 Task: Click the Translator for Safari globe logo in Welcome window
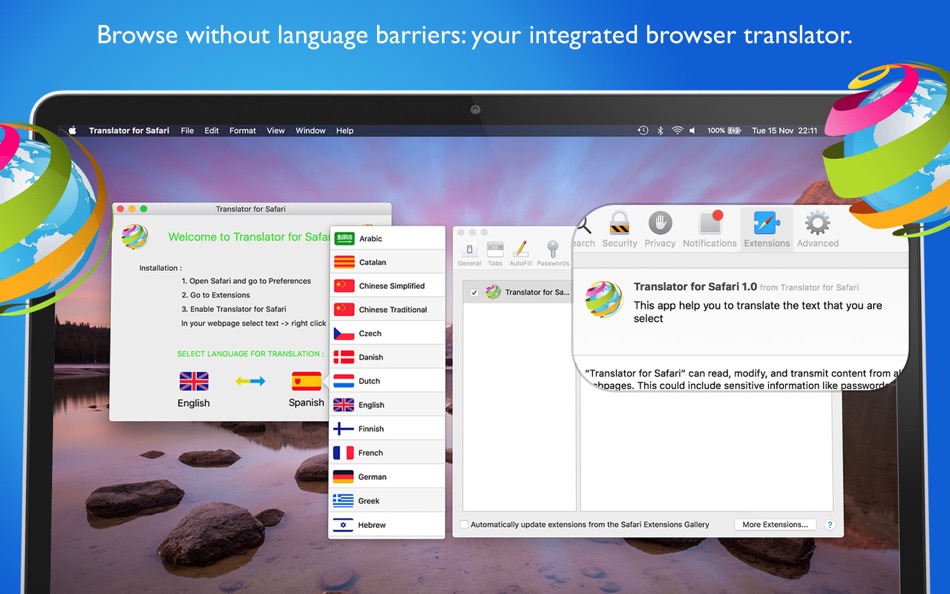[x=135, y=236]
